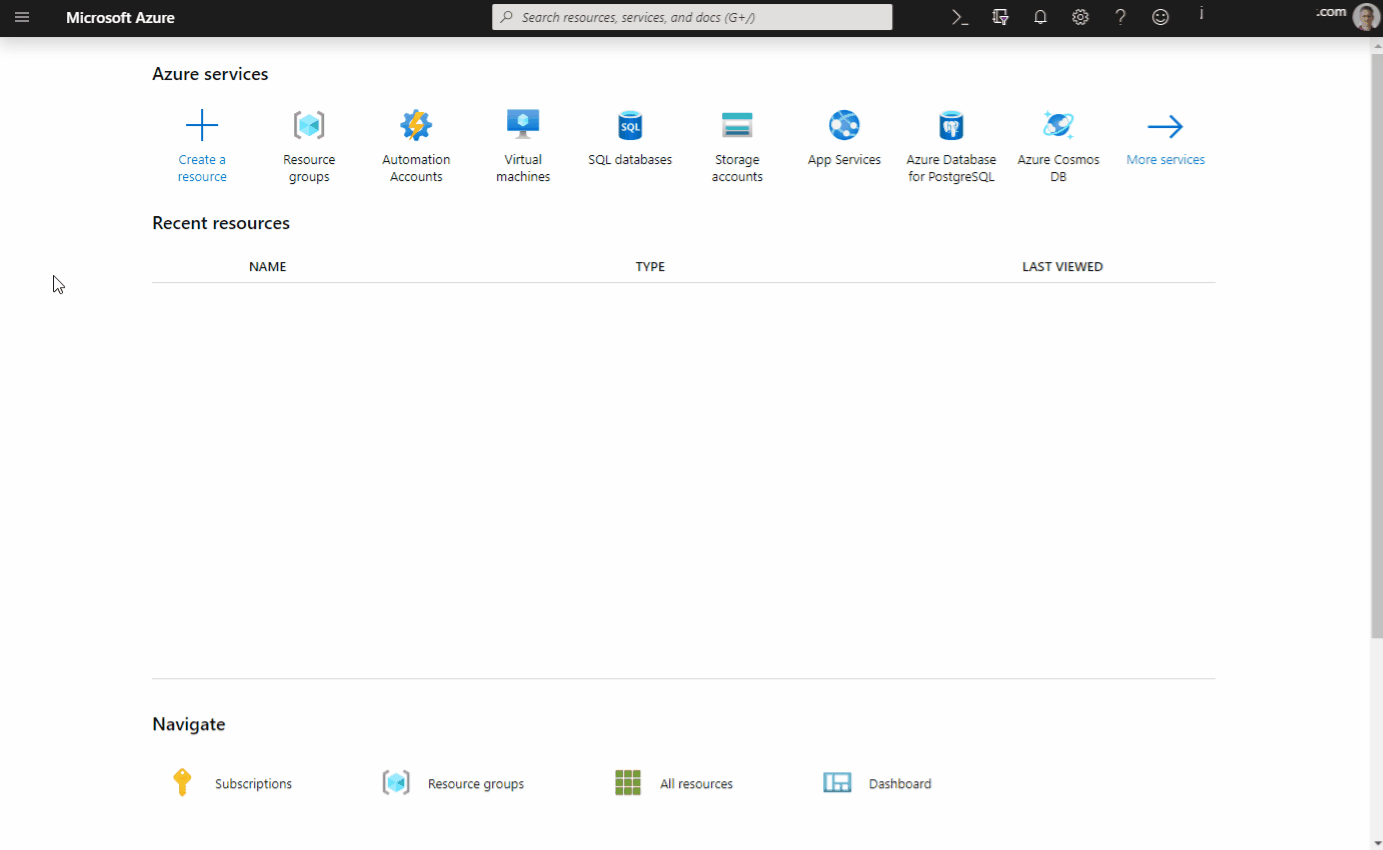The width and height of the screenshot is (1383, 850).
Task: Open the portal hamburger menu
Action: 22,17
